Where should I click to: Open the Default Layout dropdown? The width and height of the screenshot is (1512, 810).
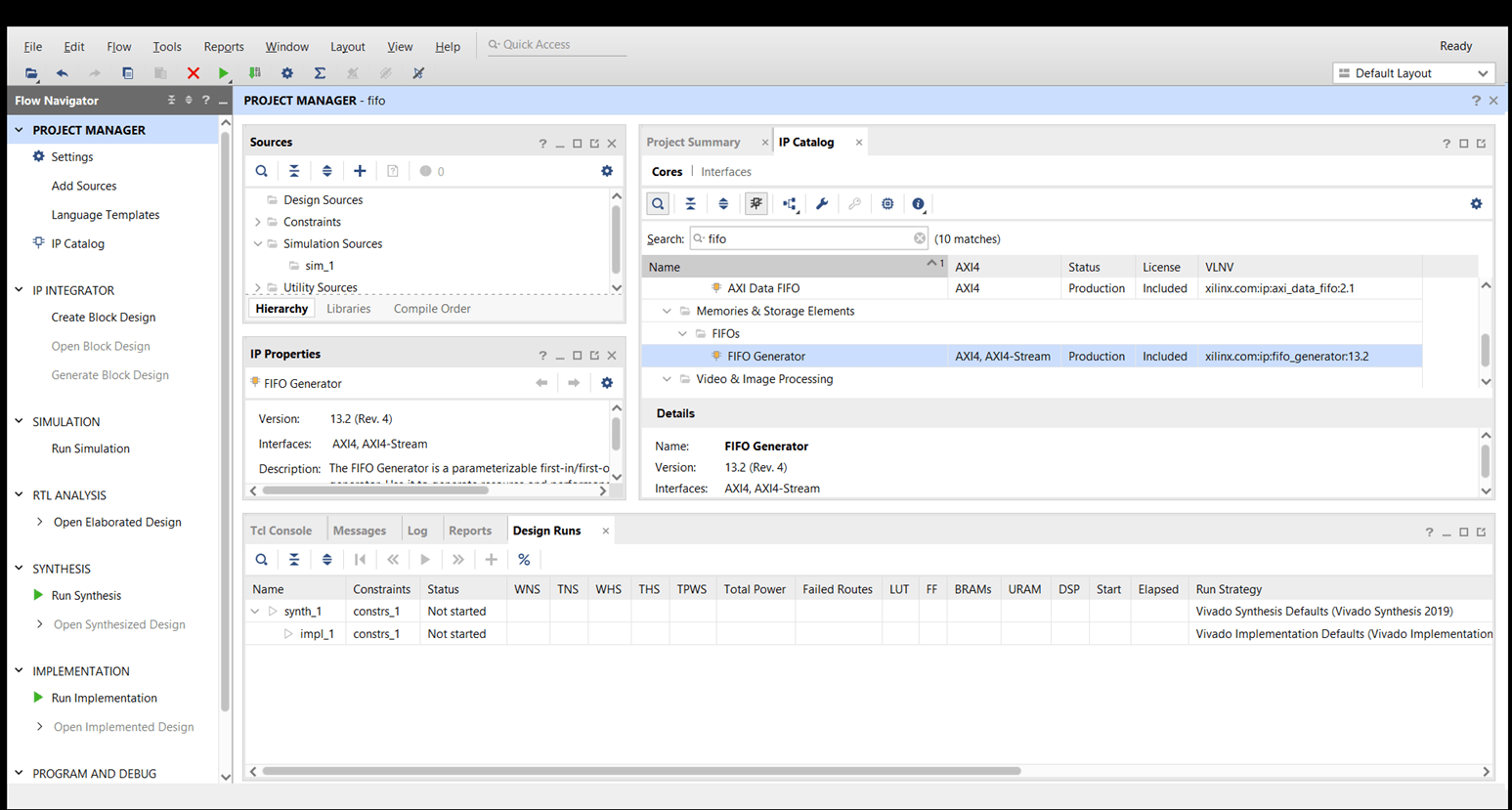click(x=1413, y=72)
